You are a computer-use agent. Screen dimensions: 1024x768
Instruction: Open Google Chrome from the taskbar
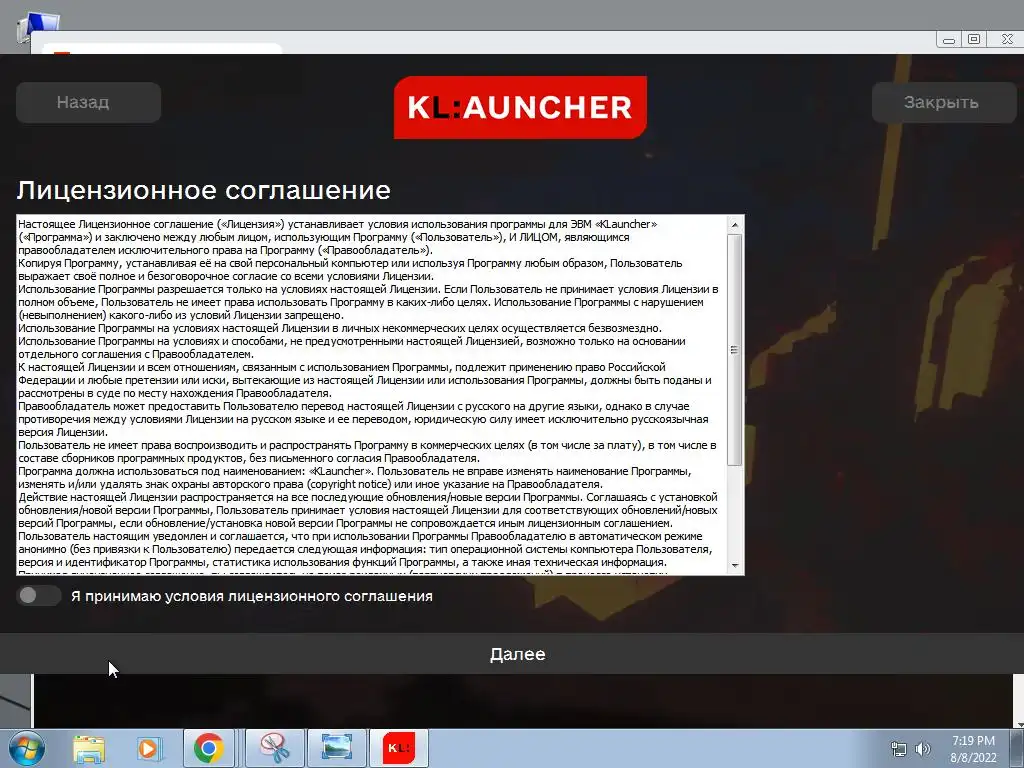pos(208,748)
